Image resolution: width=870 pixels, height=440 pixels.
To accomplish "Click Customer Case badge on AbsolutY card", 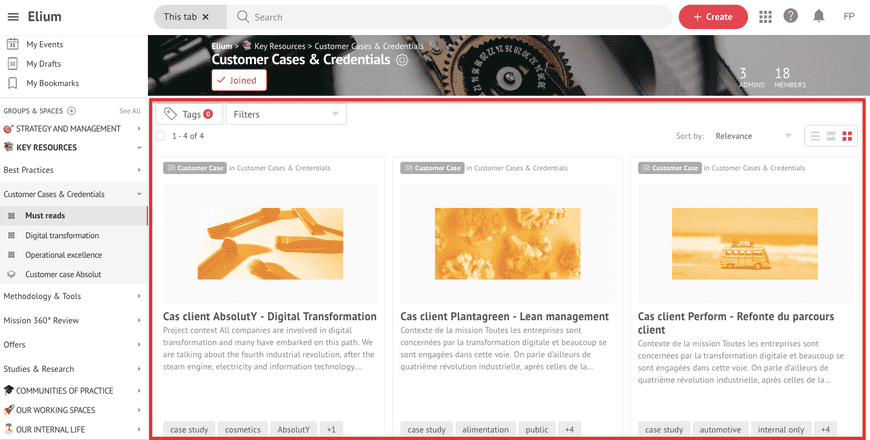I will [x=195, y=168].
